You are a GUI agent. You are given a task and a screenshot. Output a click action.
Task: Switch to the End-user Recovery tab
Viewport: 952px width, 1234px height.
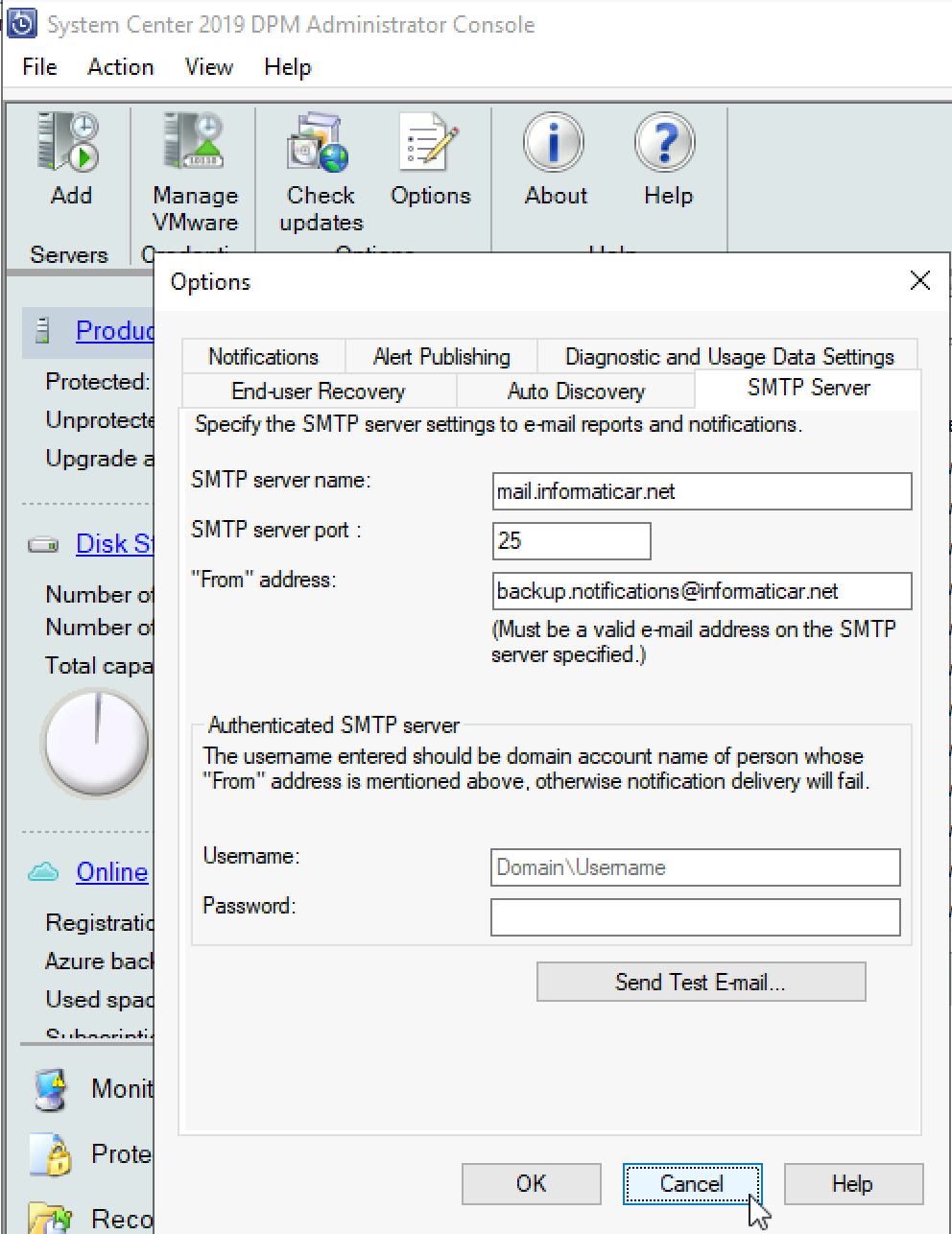318,392
